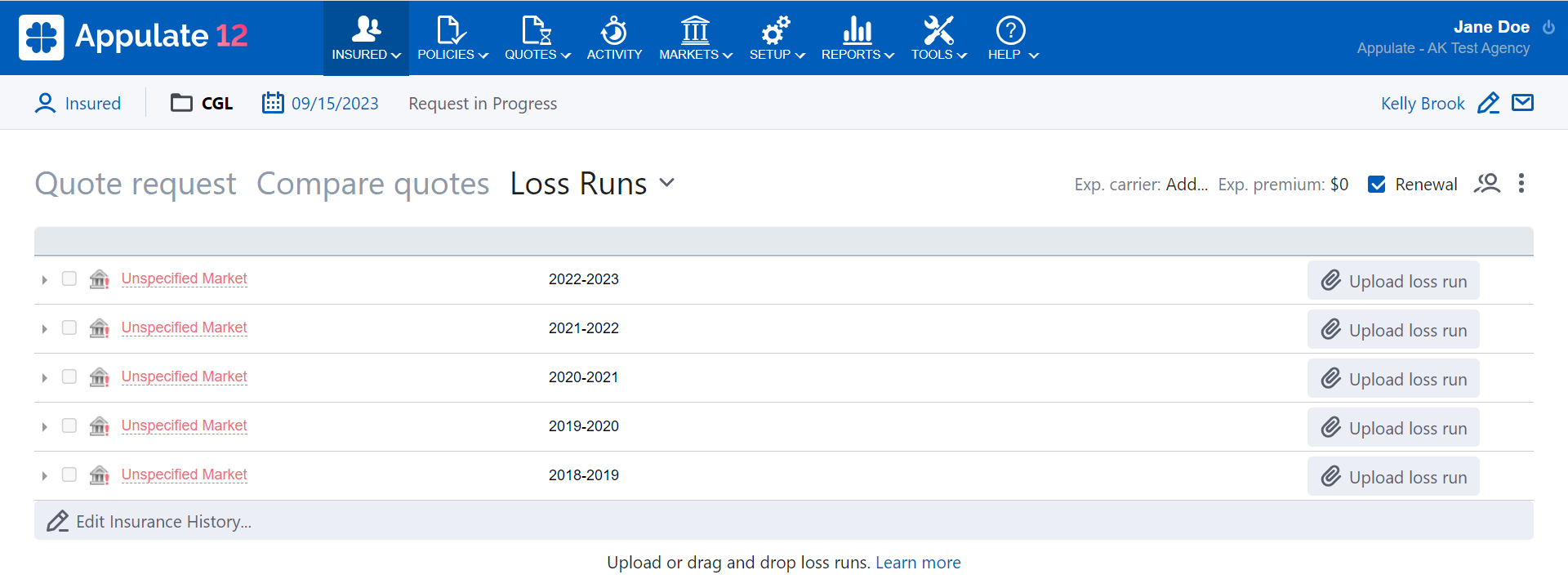Open the Quotes menu
The image size is (1568, 588).
tap(537, 38)
